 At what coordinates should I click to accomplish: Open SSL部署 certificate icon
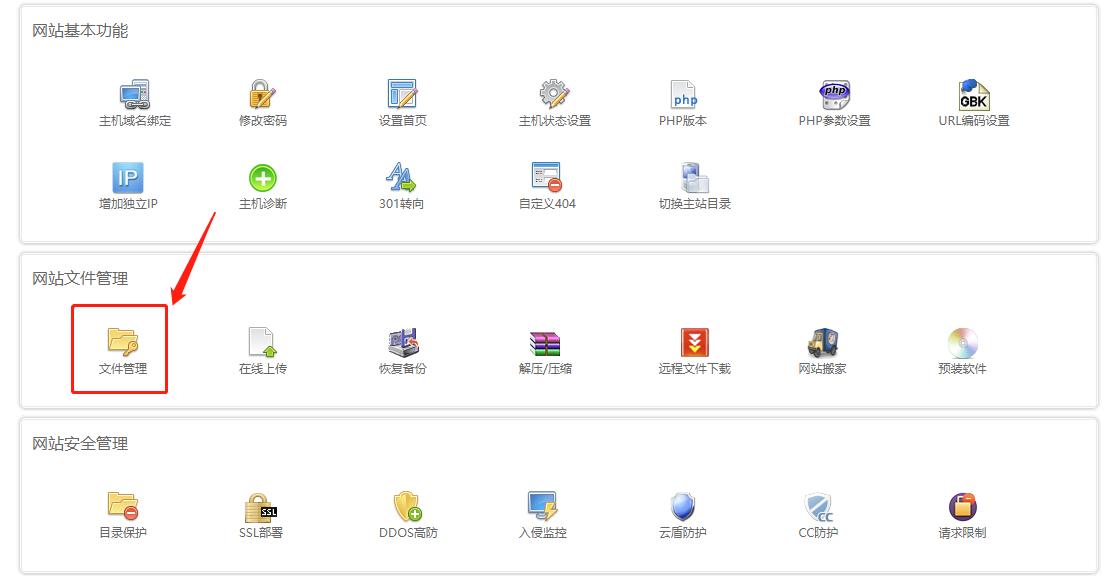(261, 507)
